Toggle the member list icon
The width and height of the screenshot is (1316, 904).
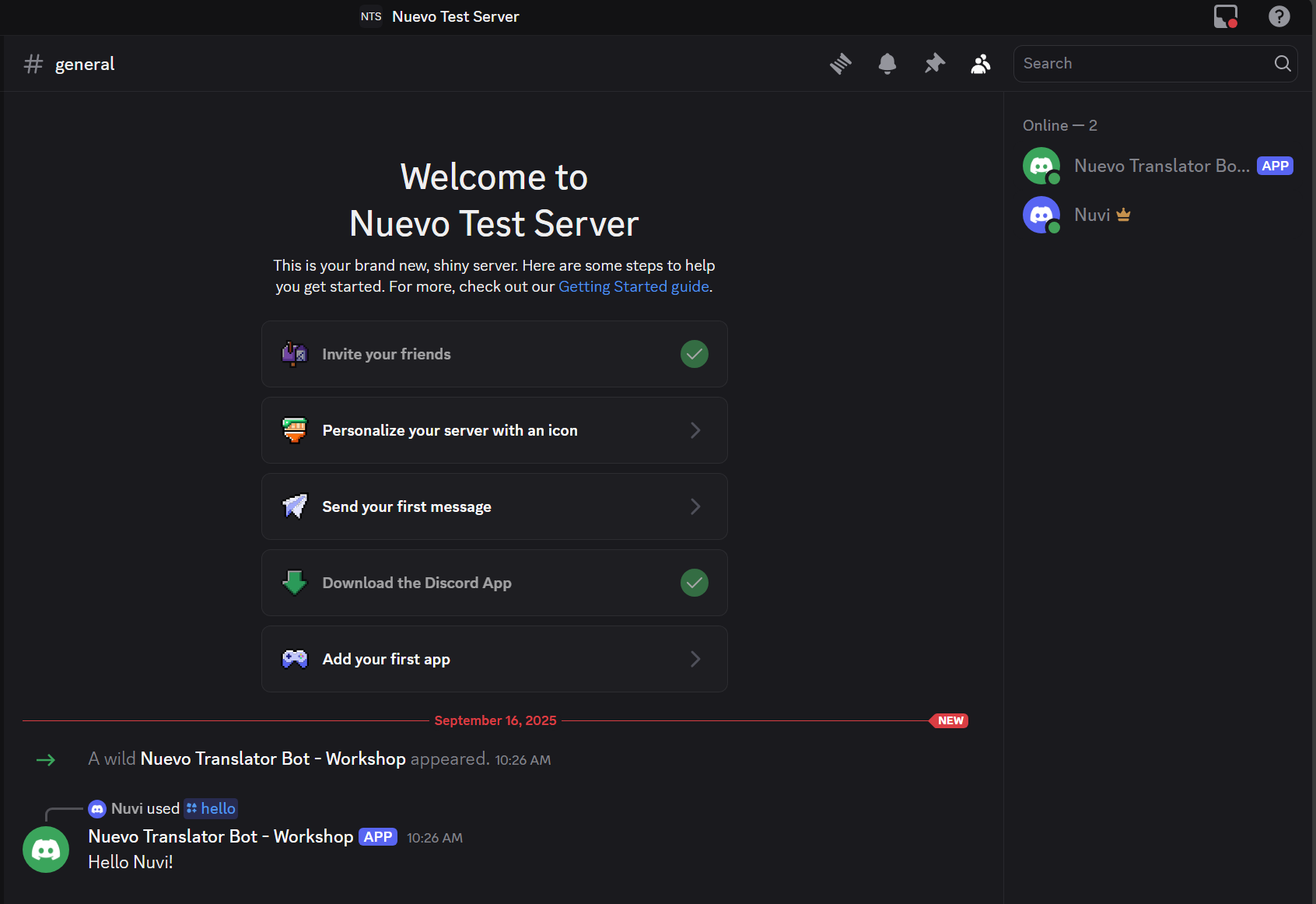coord(981,64)
